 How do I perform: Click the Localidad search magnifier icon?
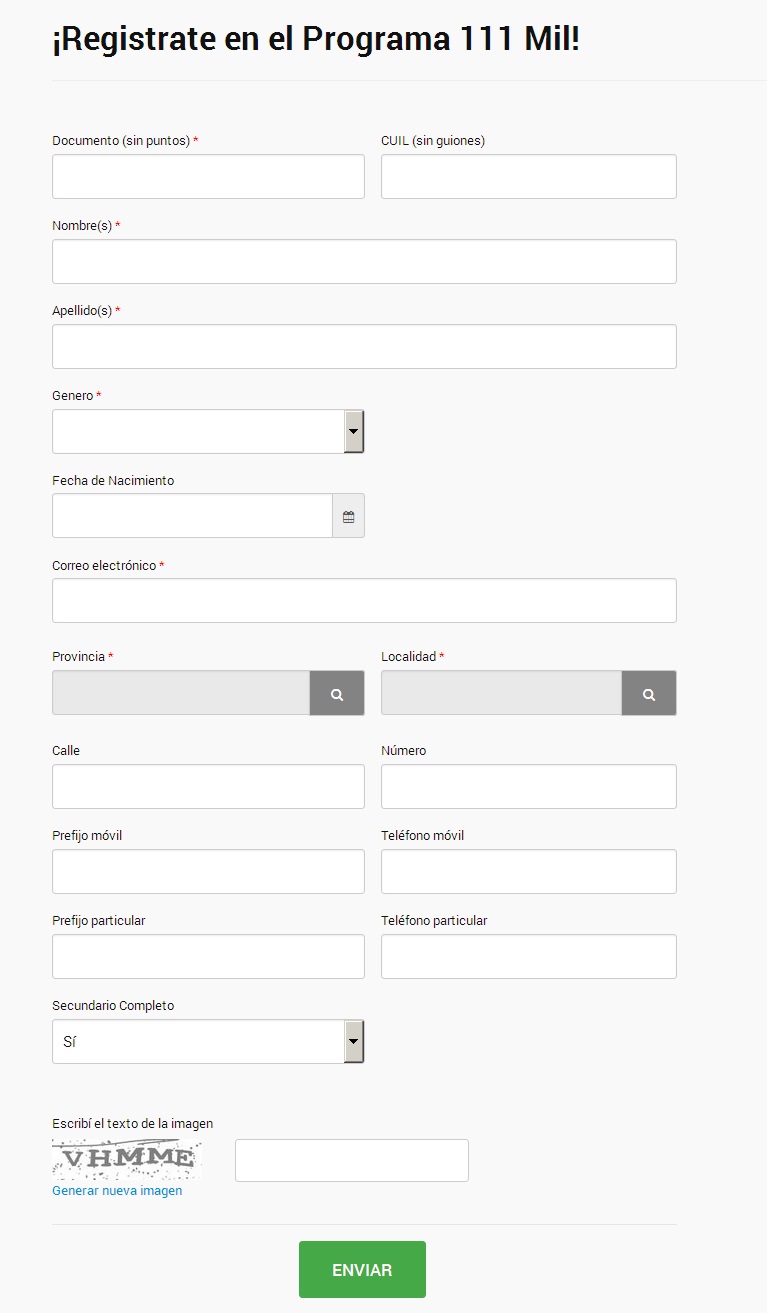649,693
